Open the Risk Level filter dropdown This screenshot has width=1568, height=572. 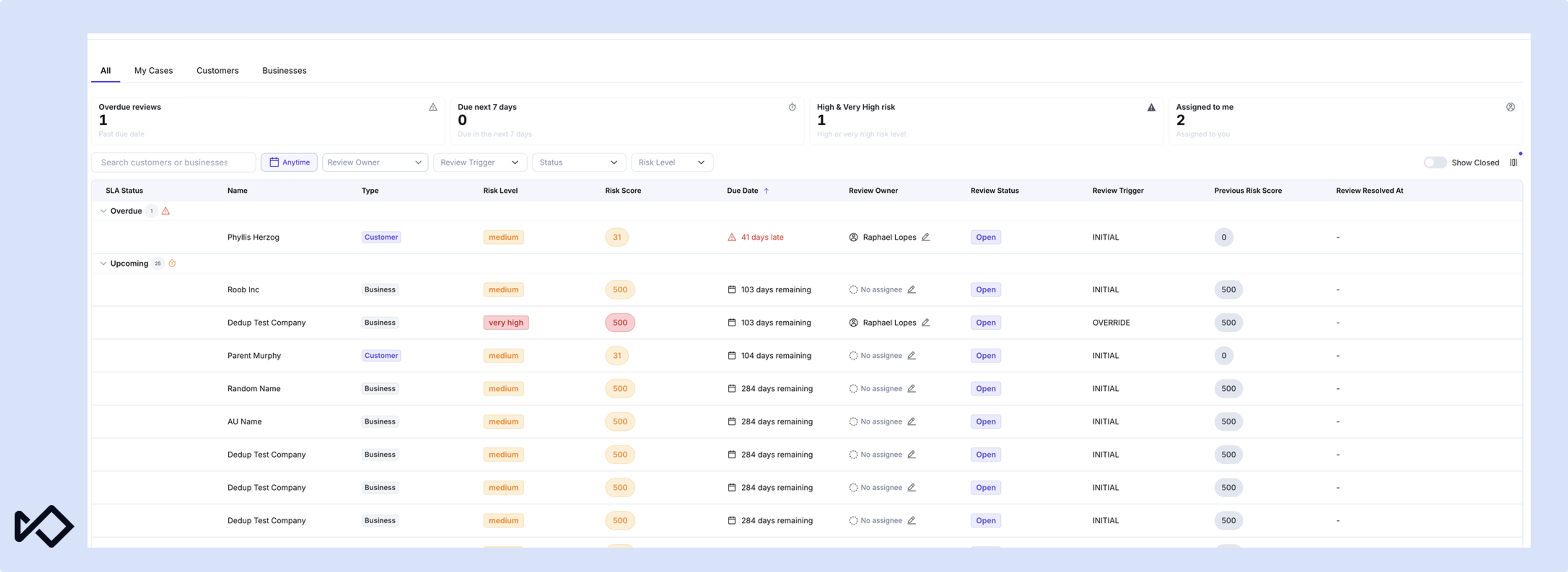pos(672,162)
